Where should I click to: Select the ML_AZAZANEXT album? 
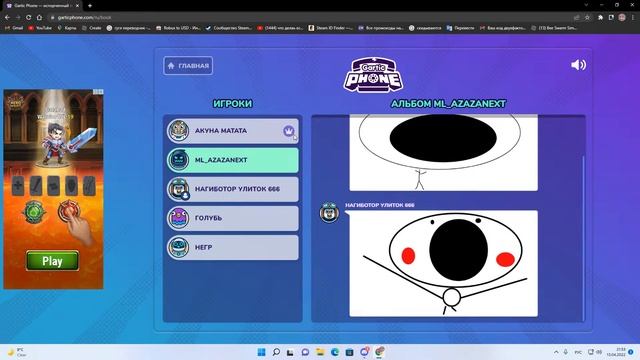(233, 160)
